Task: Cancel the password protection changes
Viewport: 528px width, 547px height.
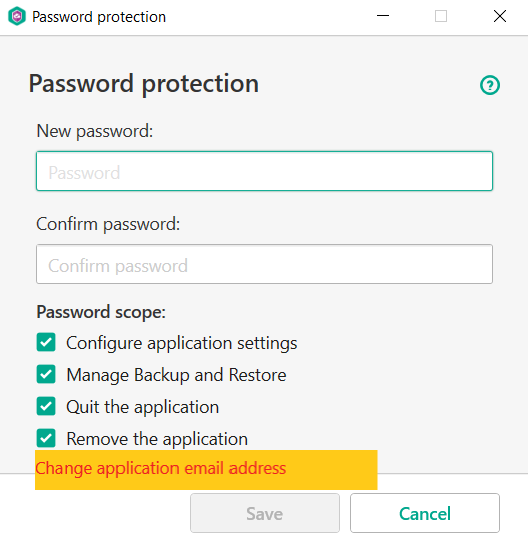Action: pos(425,513)
